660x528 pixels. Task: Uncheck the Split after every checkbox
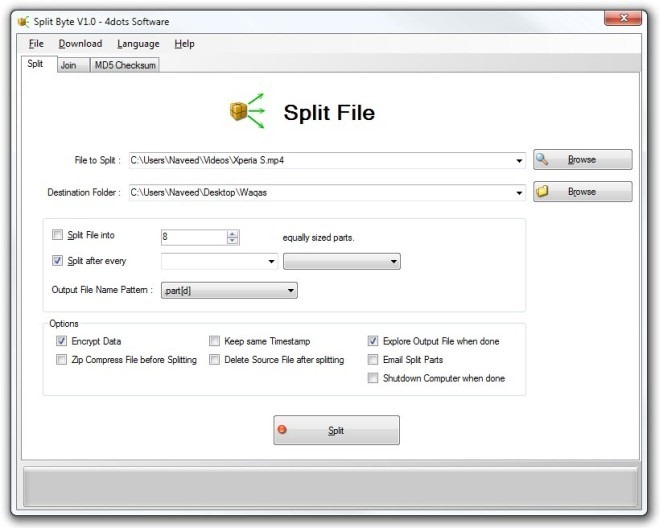click(x=57, y=261)
